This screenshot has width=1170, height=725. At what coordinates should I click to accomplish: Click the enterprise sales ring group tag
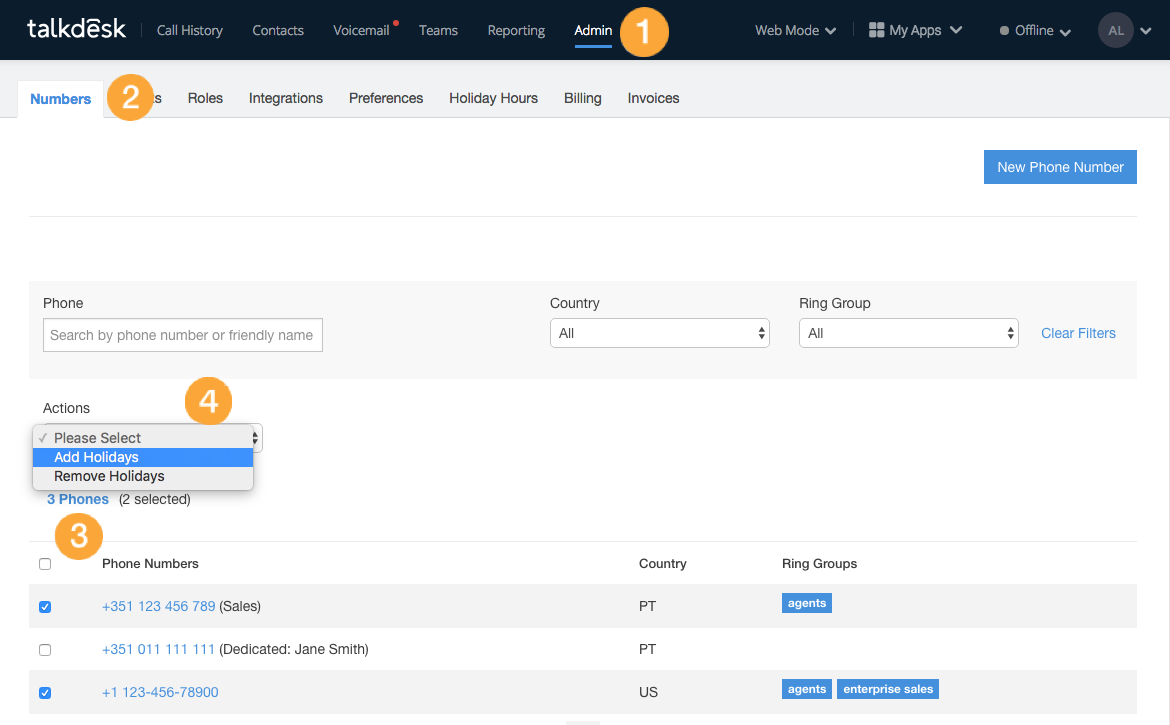pyautogui.click(x=888, y=689)
